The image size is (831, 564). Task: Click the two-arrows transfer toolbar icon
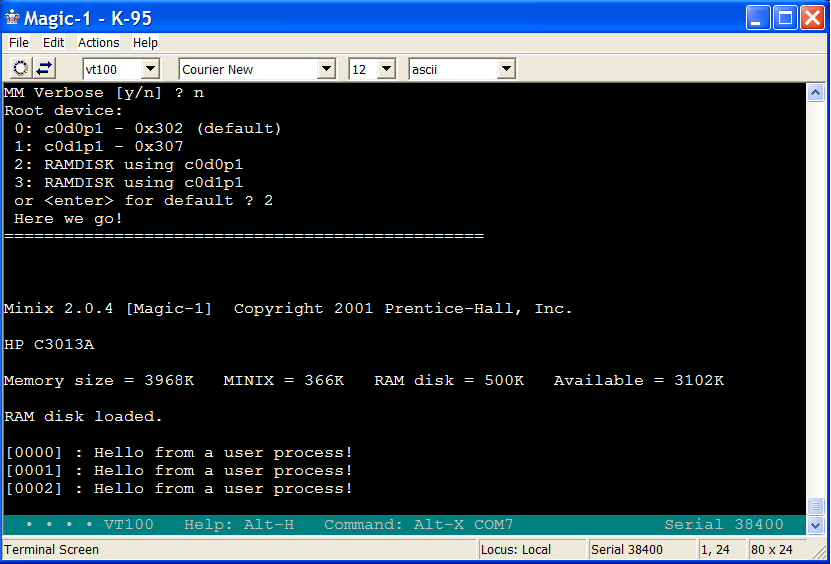click(45, 68)
